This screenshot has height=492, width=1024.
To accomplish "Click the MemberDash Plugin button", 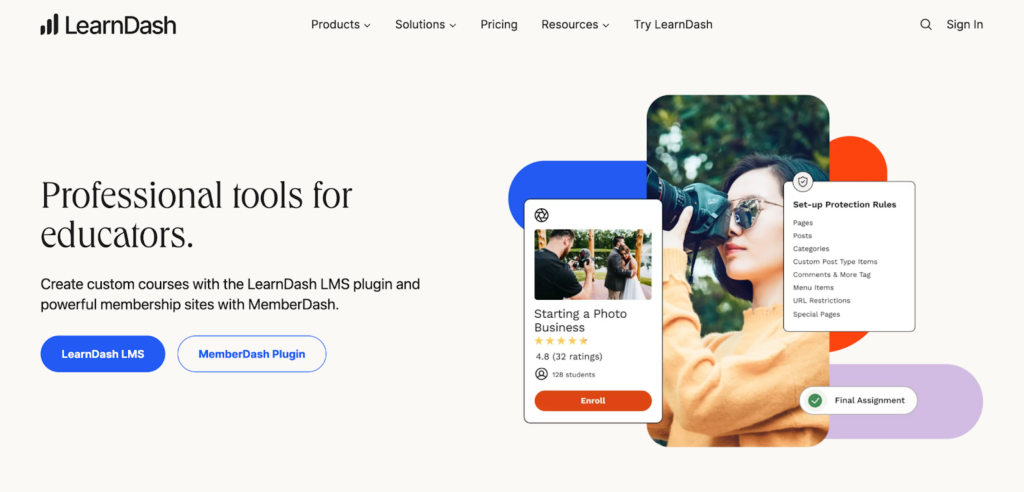I will [x=251, y=354].
